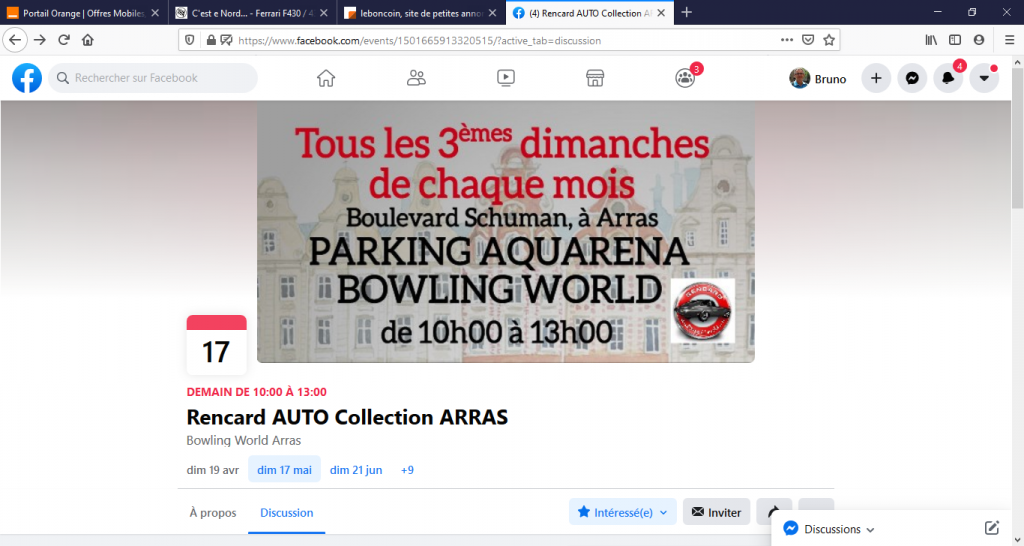
Task: Click the permissions icon beside the padlock
Action: [x=227, y=40]
